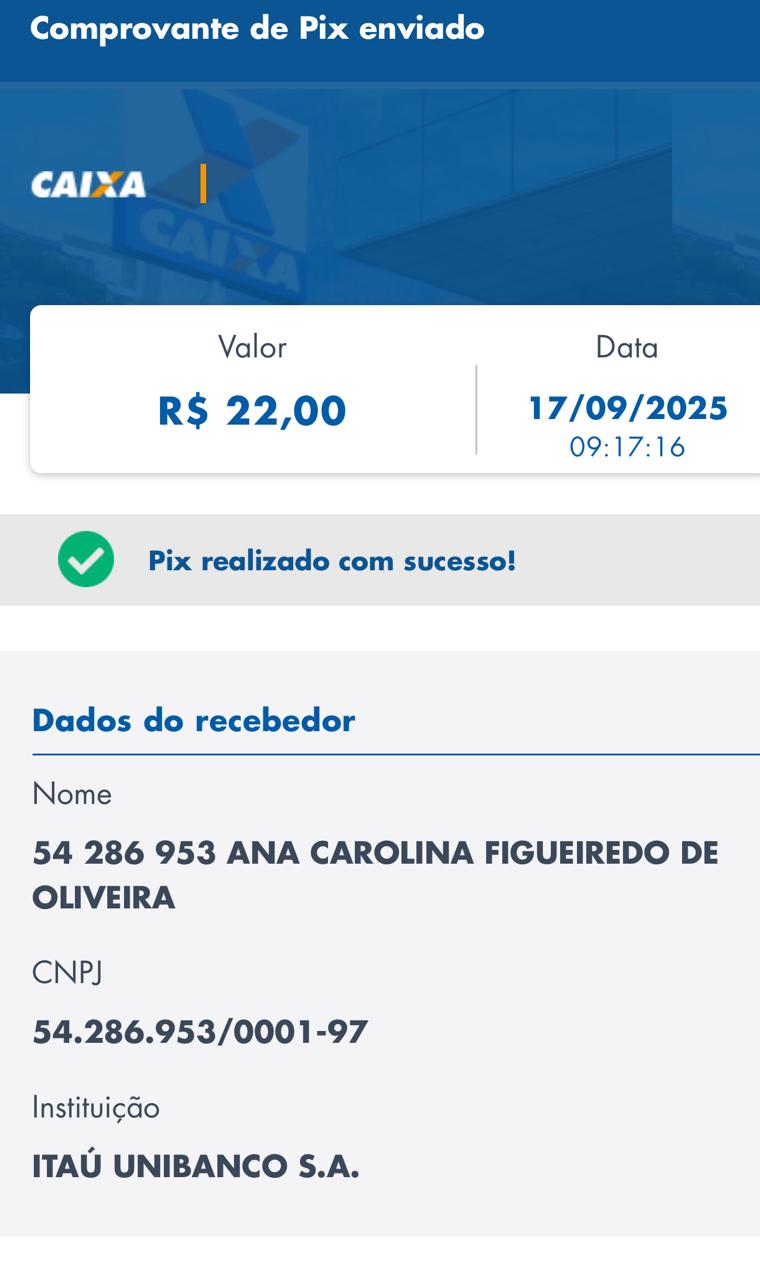Select the "Comprovante de Pix enviado" title
Screen dimensions: 760x1280
tap(257, 29)
